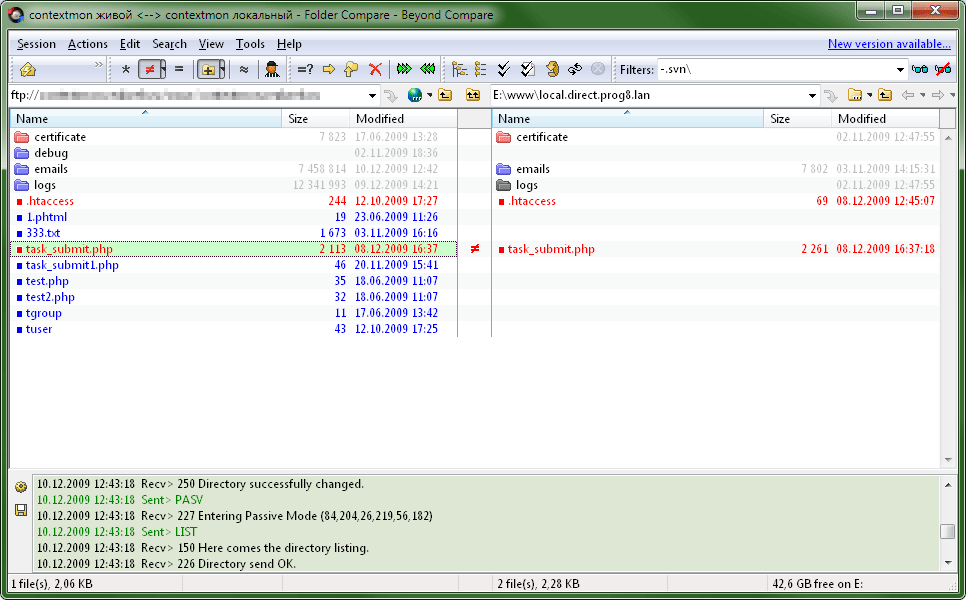
Task: Go up one level in right pane
Action: point(885,95)
